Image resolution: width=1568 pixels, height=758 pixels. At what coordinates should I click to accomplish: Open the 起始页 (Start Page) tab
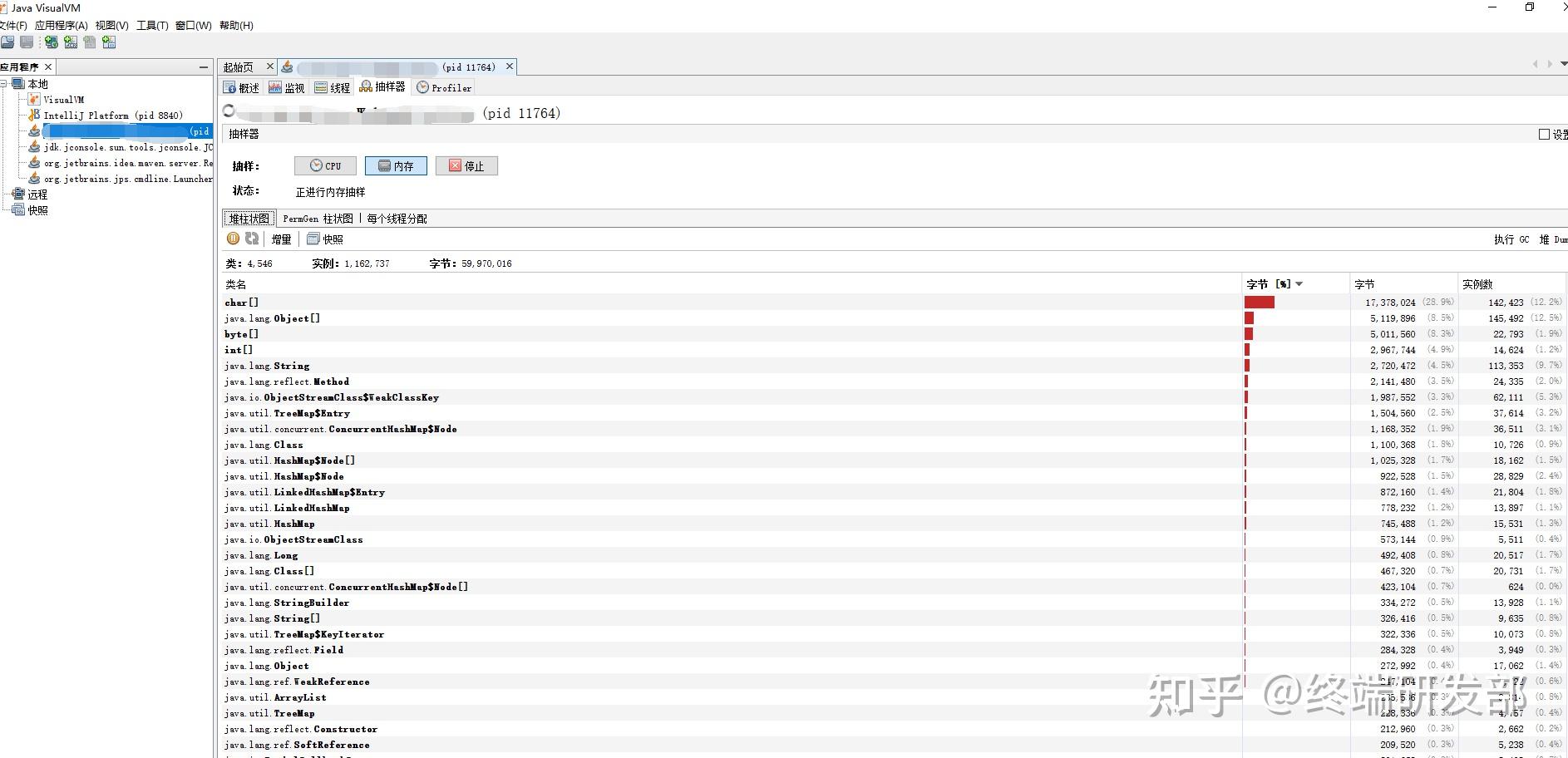click(239, 67)
